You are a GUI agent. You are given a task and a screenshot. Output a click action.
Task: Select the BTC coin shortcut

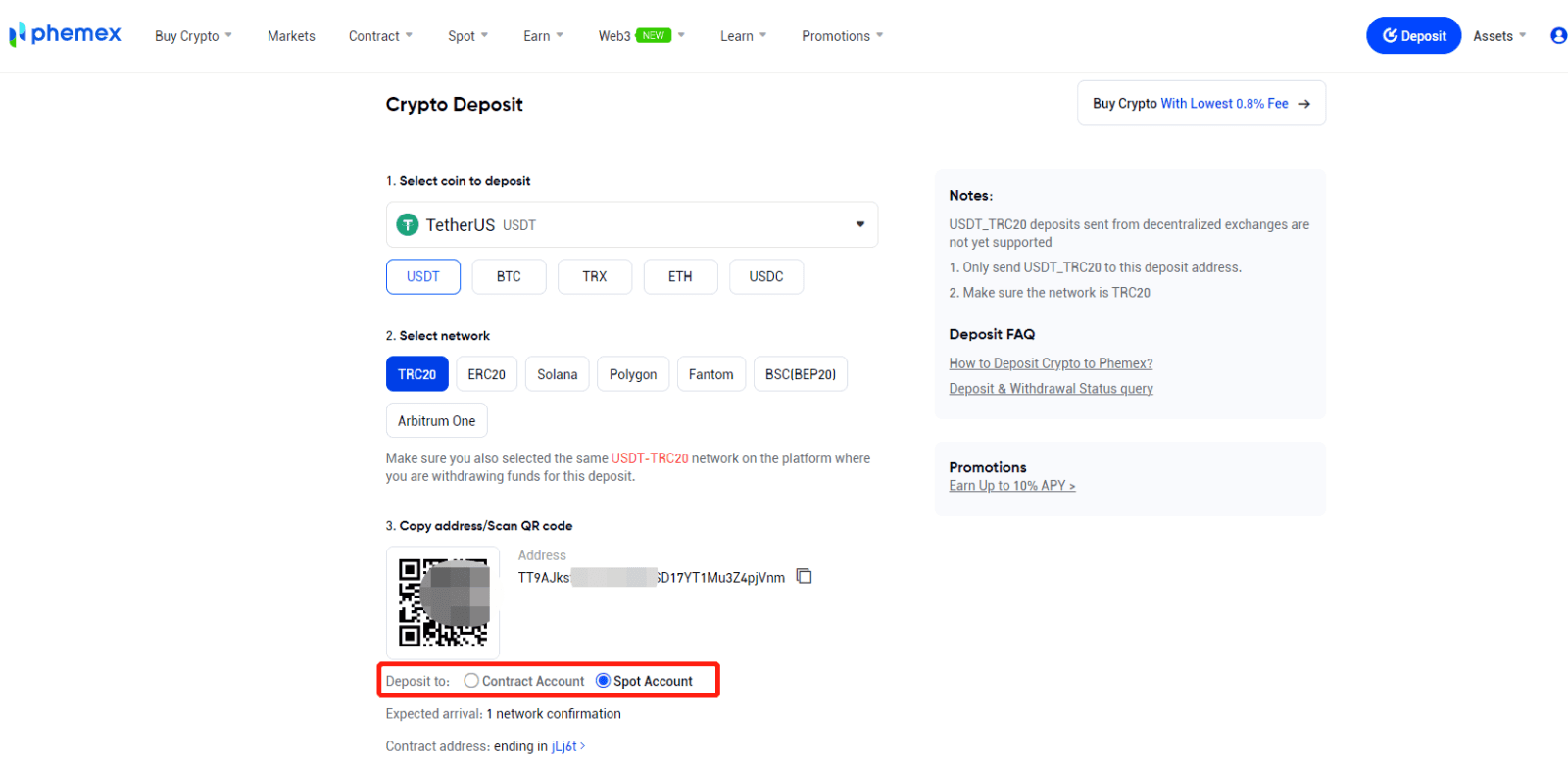tap(509, 277)
